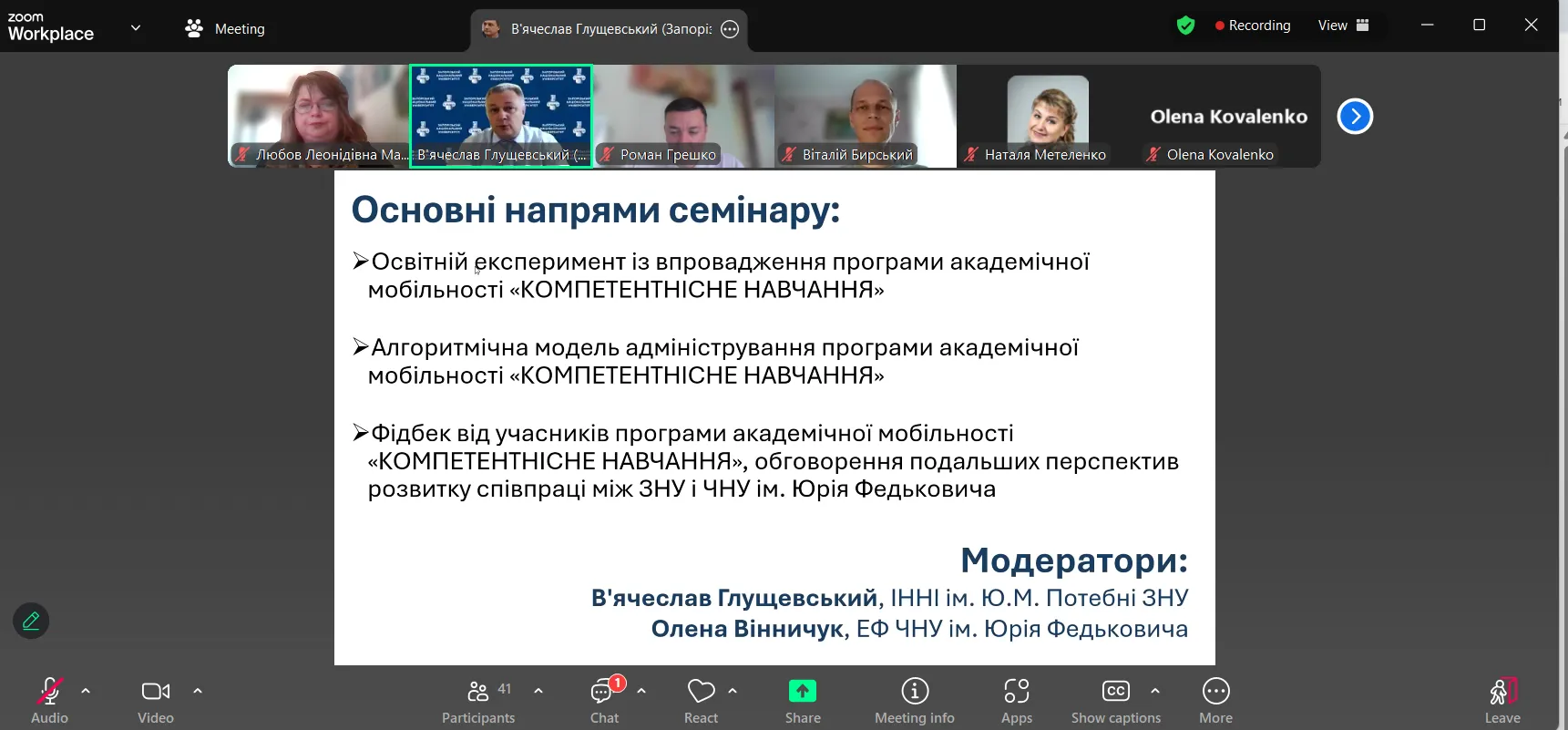Click the green encryption shield icon

coord(1185,26)
